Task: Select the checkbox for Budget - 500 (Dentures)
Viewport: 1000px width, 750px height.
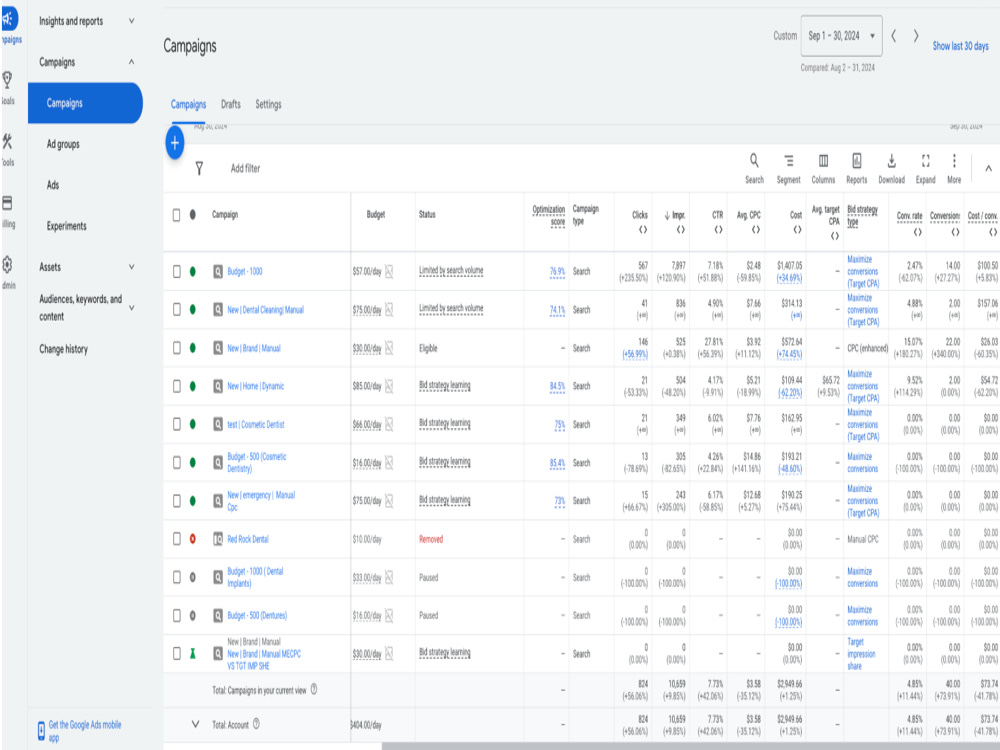Action: click(177, 615)
